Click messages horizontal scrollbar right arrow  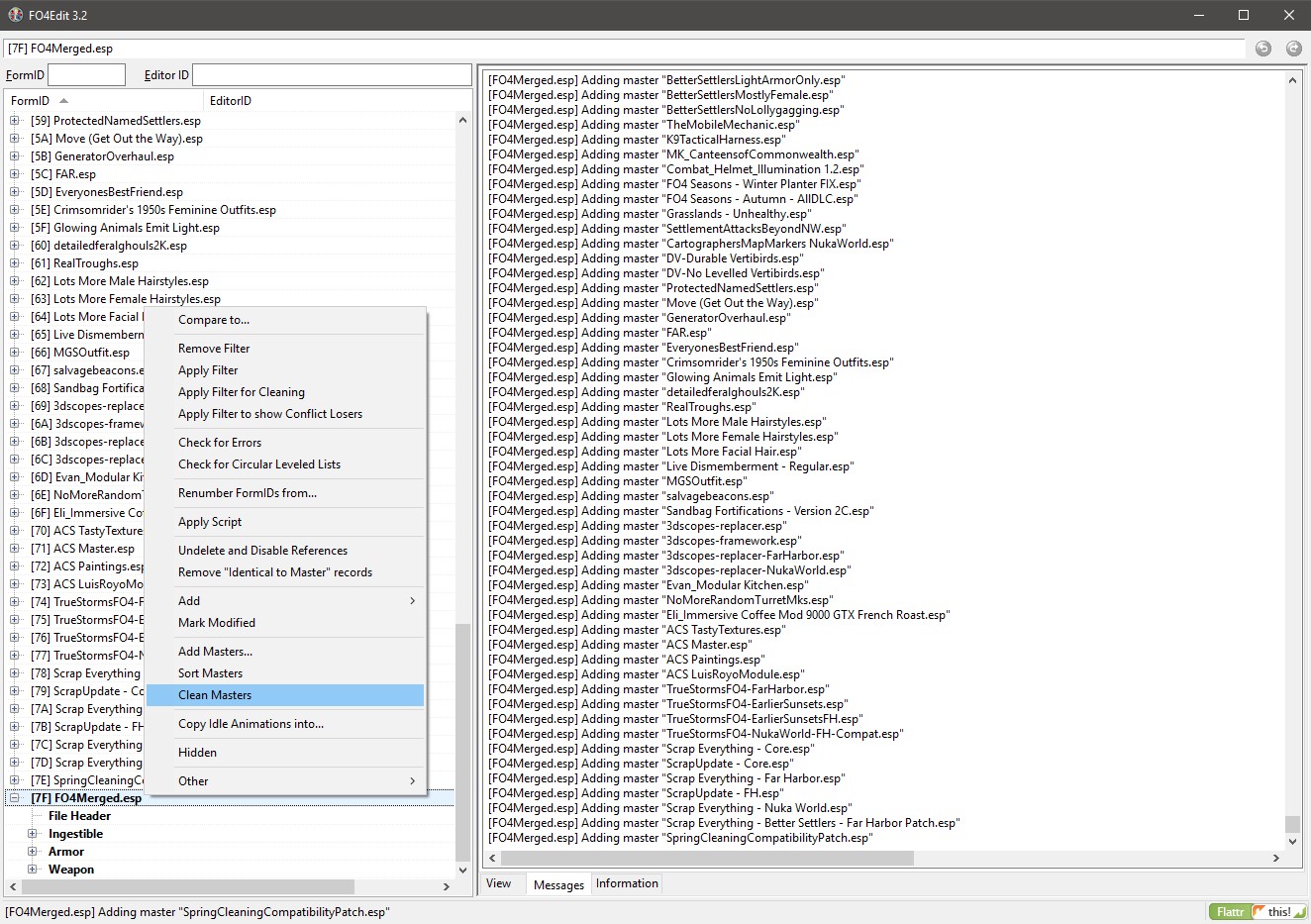[x=1275, y=859]
